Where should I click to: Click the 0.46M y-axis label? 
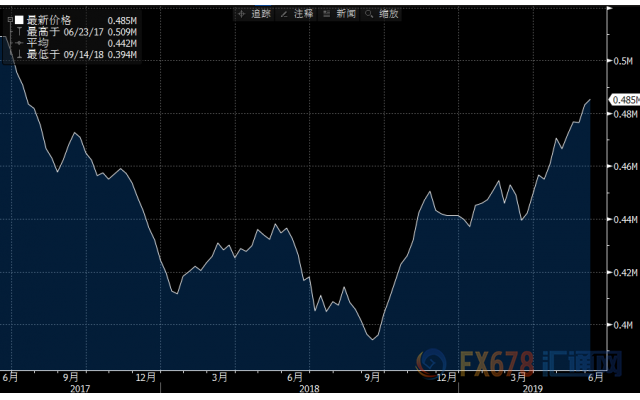point(625,167)
